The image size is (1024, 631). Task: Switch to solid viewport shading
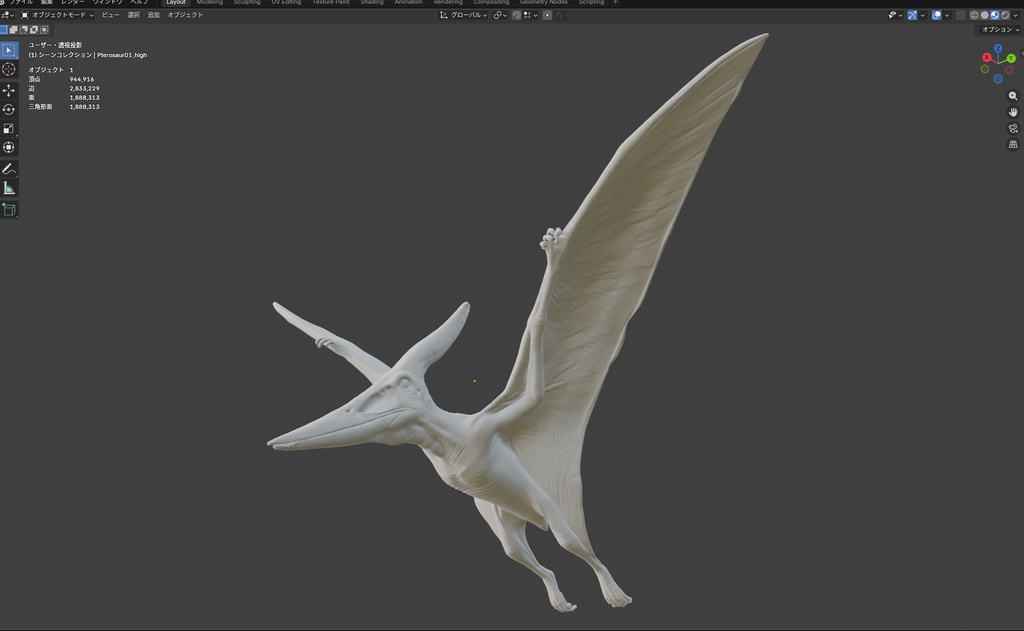(x=984, y=15)
